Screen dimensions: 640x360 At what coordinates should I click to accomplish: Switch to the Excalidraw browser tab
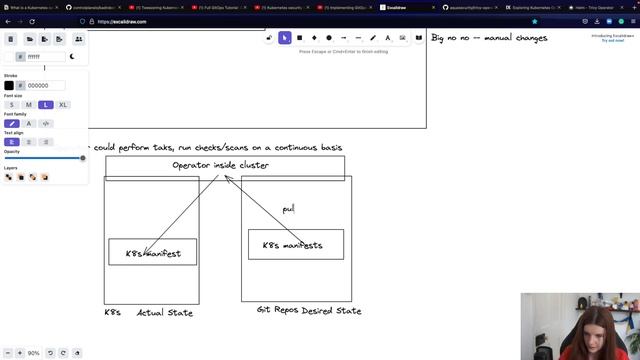coord(408,7)
